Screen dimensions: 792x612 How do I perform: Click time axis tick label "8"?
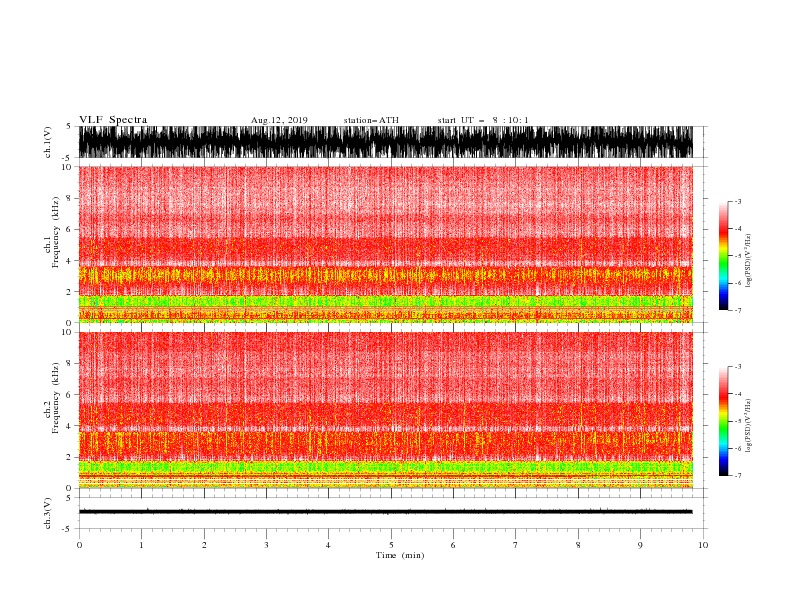click(578, 545)
